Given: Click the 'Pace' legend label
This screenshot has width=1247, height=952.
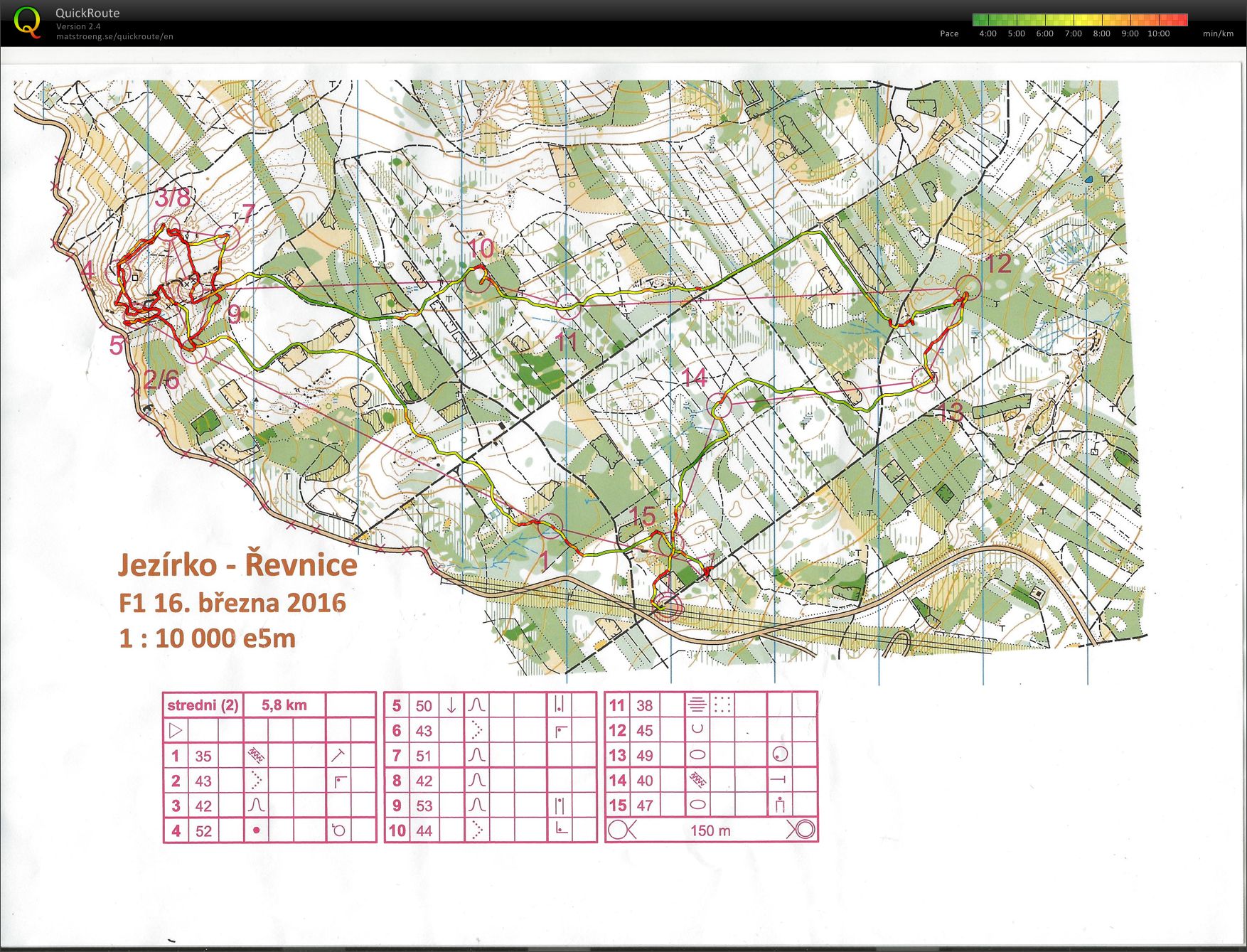Looking at the screenshot, I should click(949, 33).
